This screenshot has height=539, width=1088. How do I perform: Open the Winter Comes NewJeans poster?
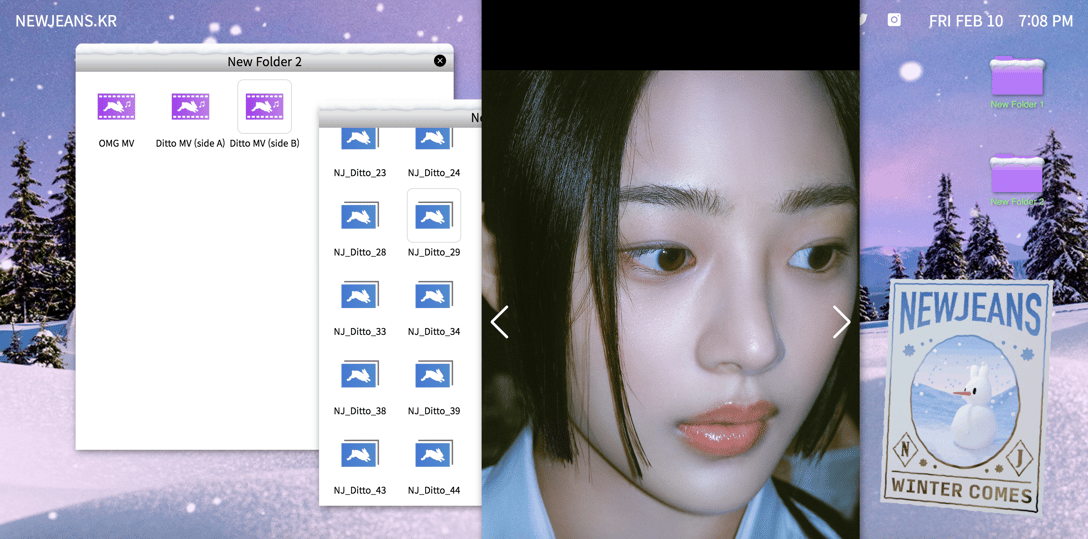[966, 395]
